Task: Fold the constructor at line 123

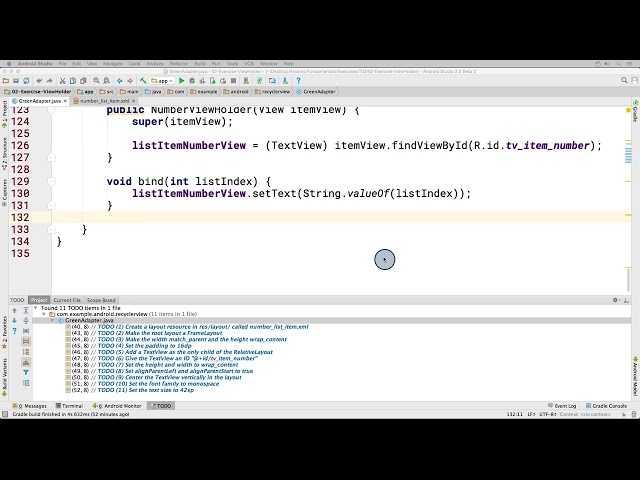Action: point(51,109)
